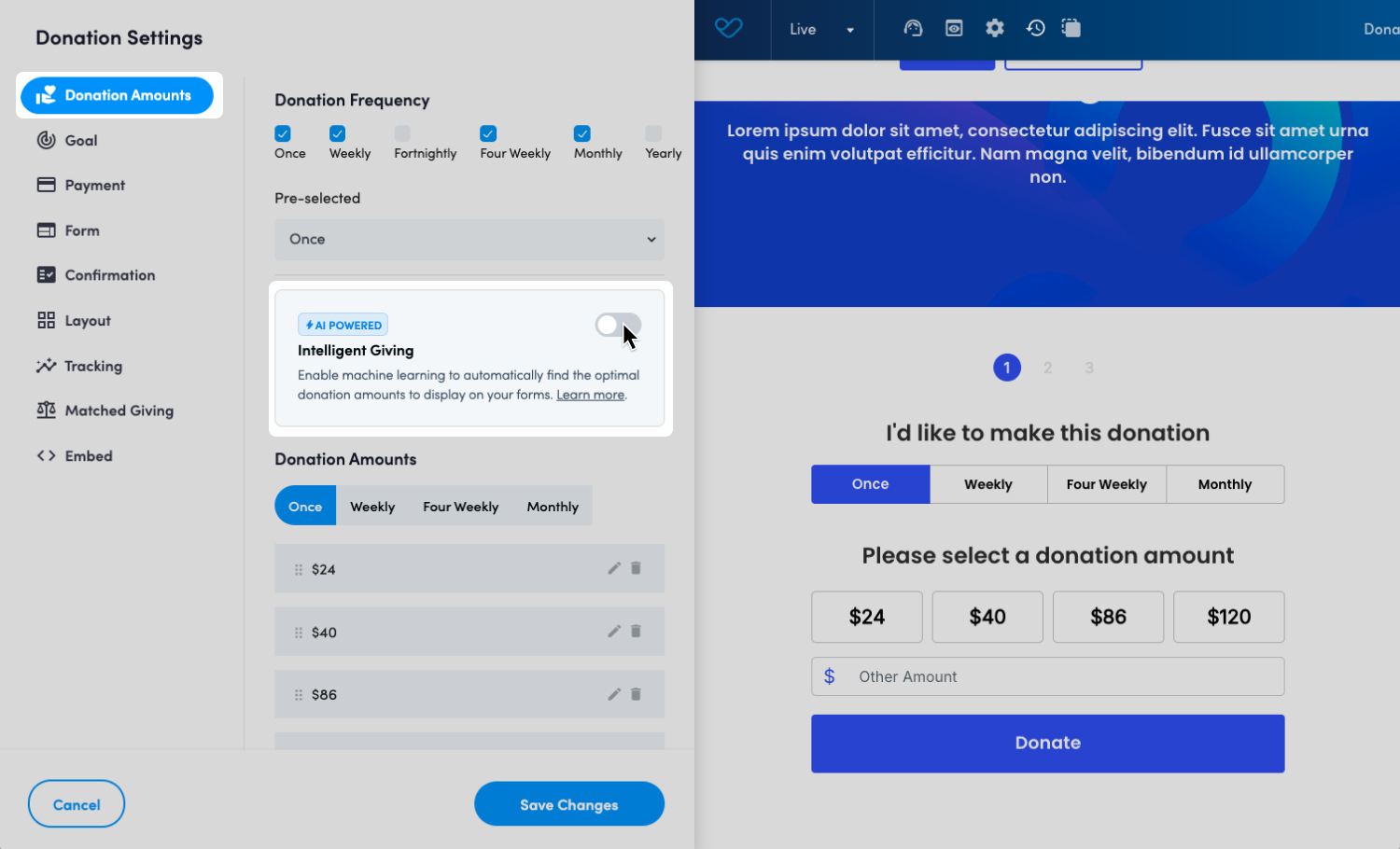1400x849 pixels.
Task: Click the duplicate page icon in toolbar
Action: pyautogui.click(x=1071, y=28)
